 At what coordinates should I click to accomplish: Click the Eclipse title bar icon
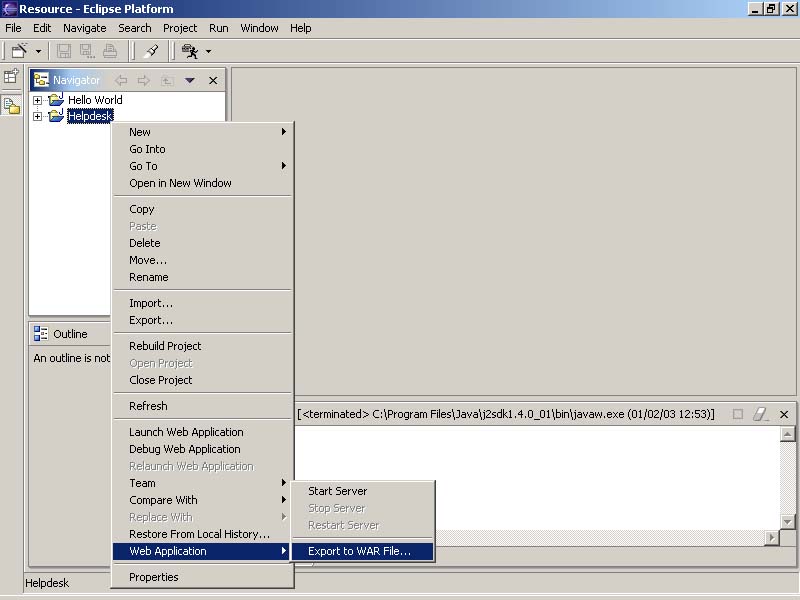9,9
